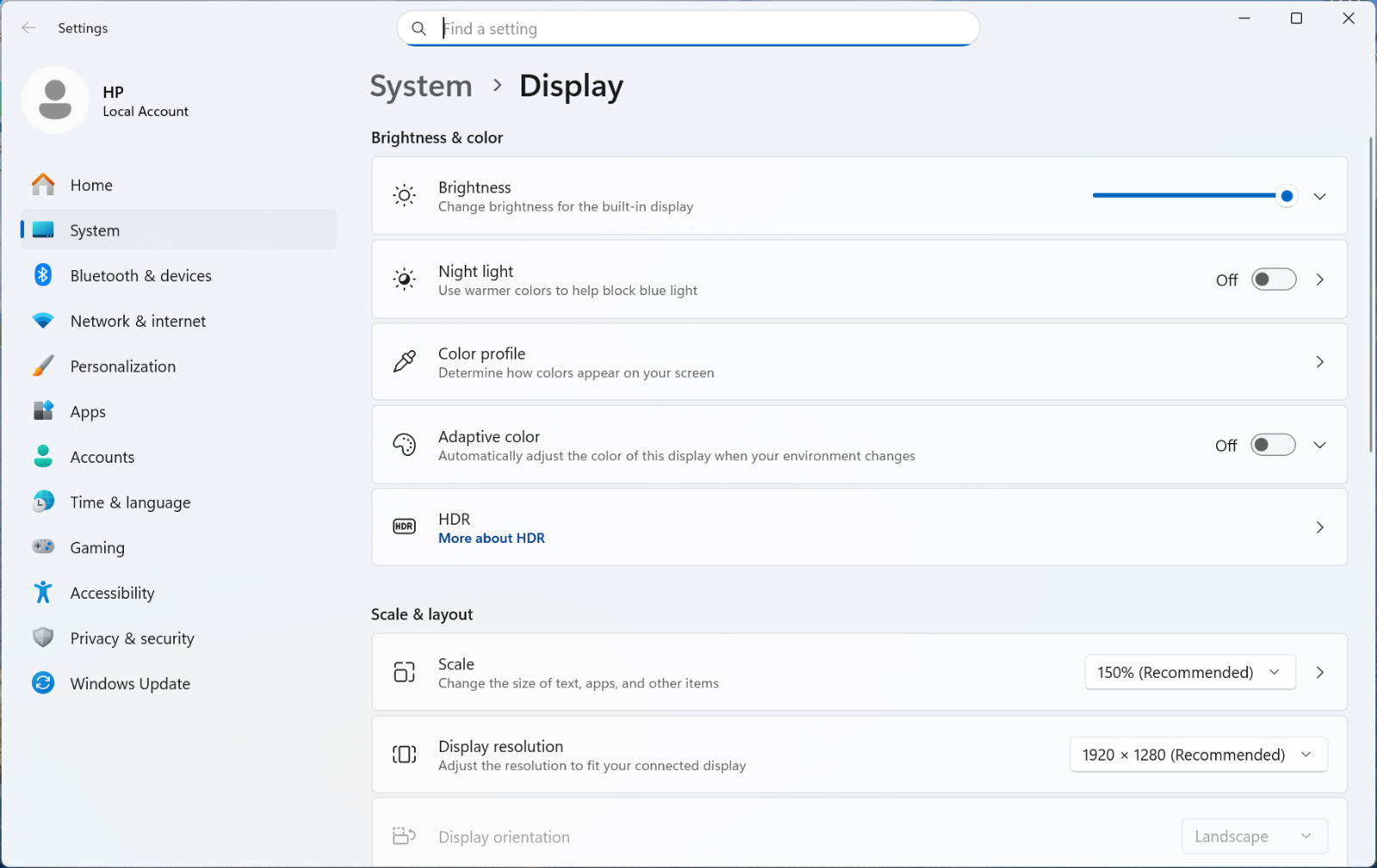Open Accounts settings section
The width and height of the screenshot is (1377, 868).
(178, 457)
